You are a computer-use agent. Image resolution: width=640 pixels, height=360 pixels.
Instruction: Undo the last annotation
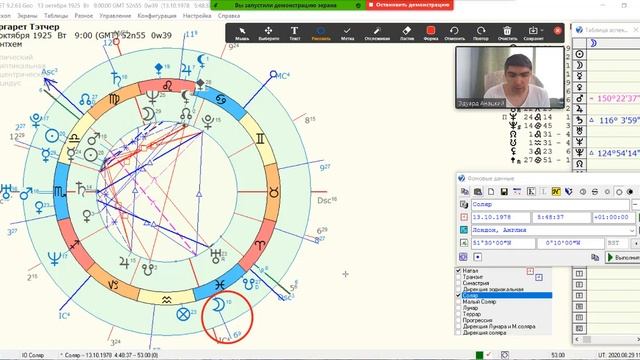pos(454,33)
